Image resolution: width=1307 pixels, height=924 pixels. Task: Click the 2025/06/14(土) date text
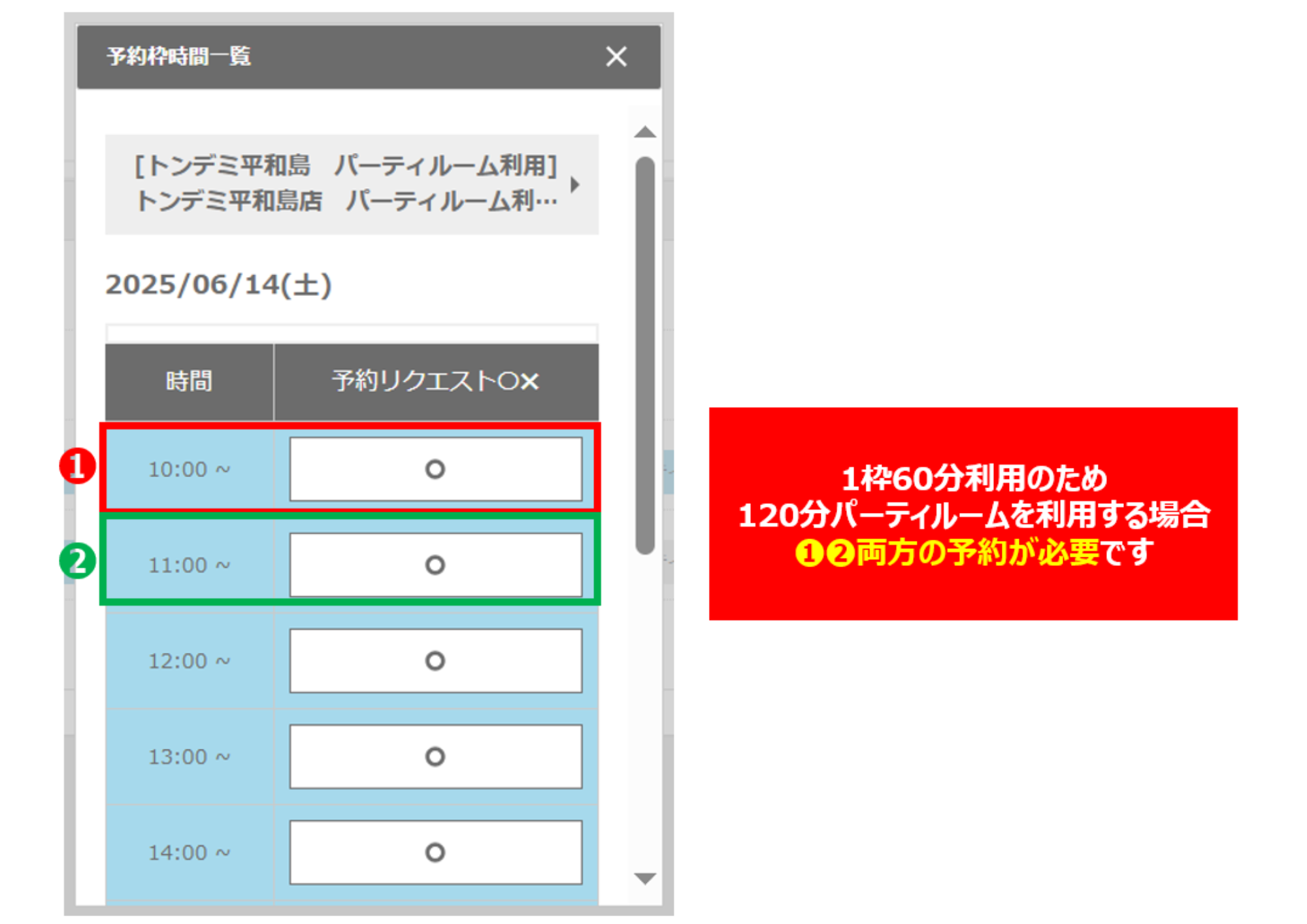tap(219, 285)
